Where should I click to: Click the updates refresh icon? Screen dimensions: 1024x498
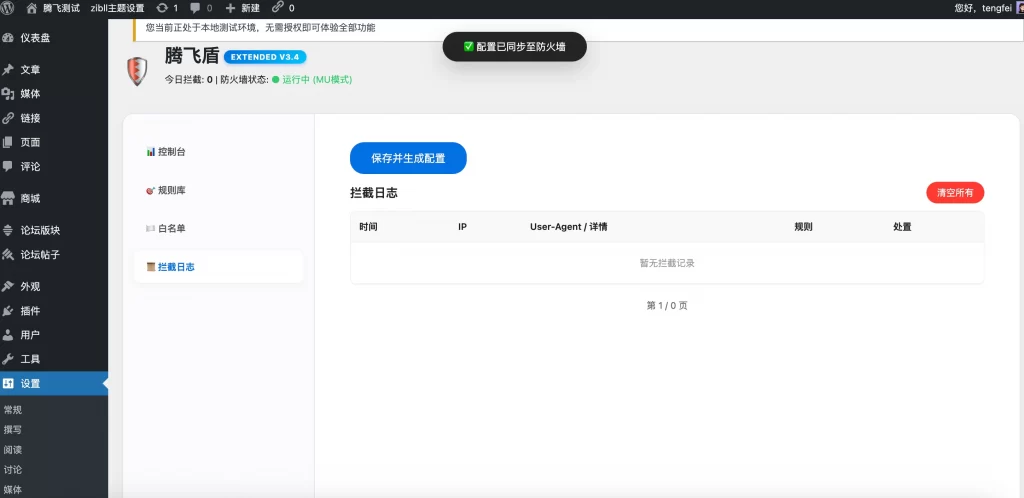[162, 8]
